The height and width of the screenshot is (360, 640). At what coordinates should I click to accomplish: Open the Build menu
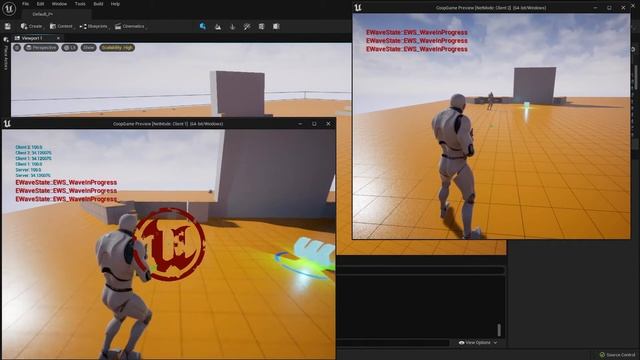coord(98,4)
